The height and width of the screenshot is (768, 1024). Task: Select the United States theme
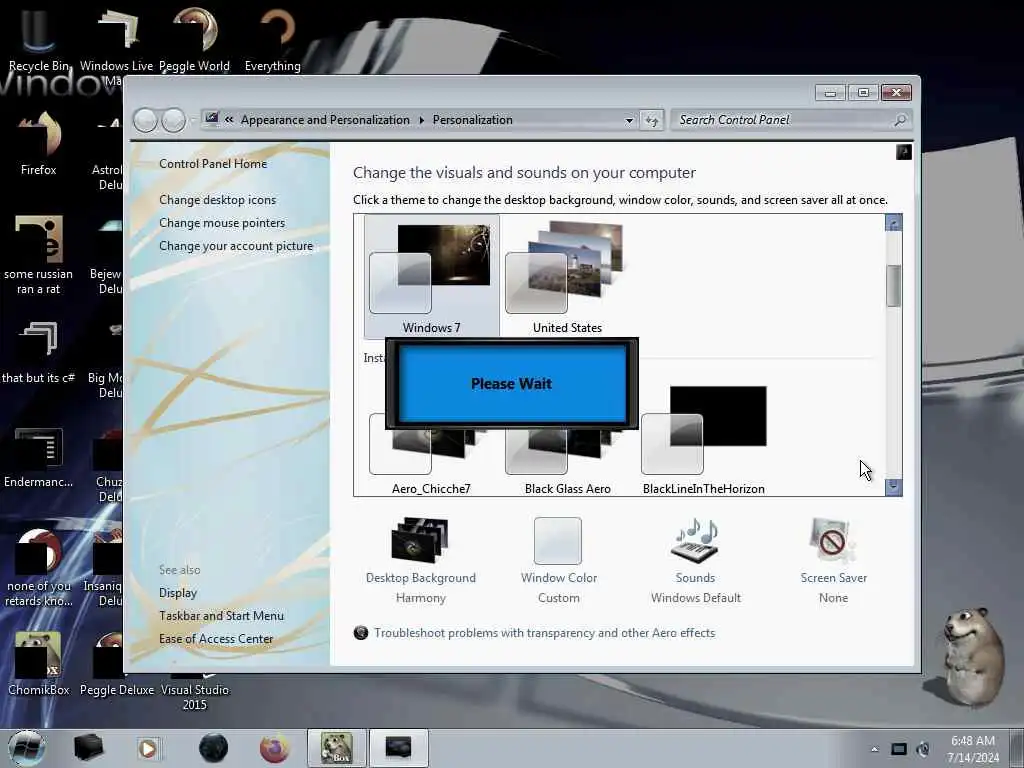click(567, 277)
